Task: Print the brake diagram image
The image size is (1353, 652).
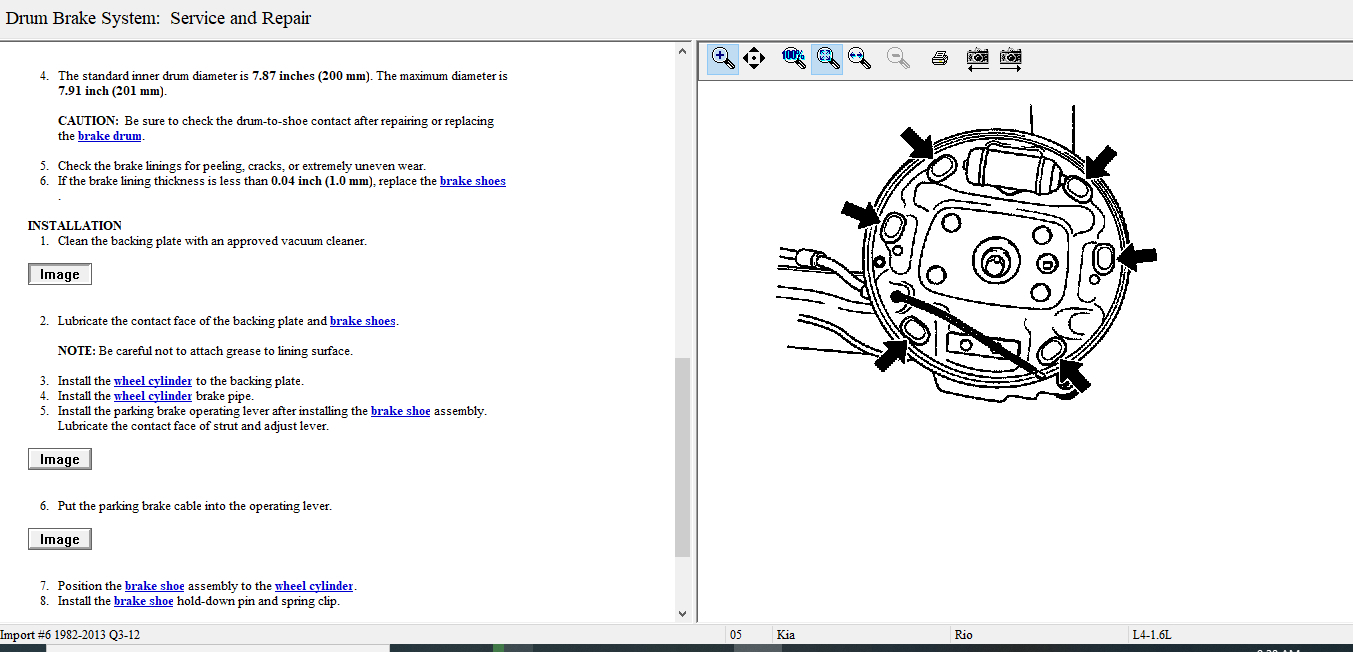Action: tap(939, 58)
